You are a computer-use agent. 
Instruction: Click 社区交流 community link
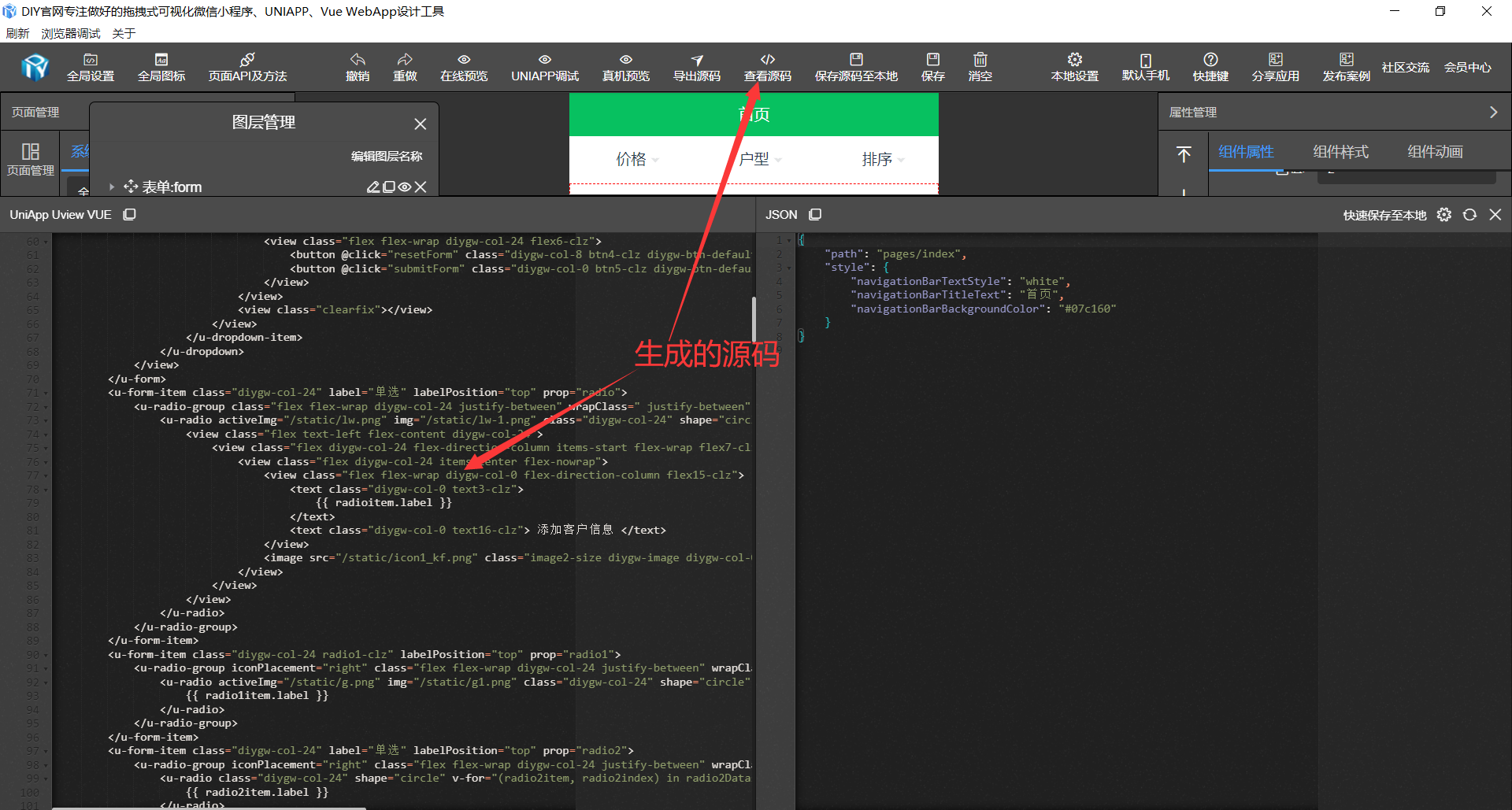[x=1406, y=68]
